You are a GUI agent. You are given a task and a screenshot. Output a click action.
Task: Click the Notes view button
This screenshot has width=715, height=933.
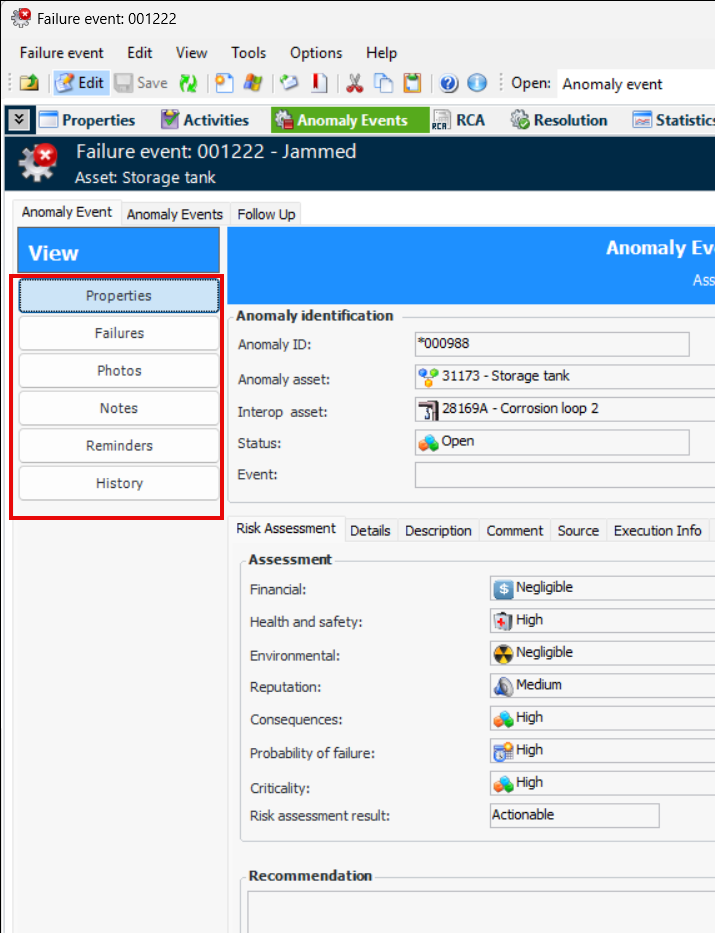119,408
